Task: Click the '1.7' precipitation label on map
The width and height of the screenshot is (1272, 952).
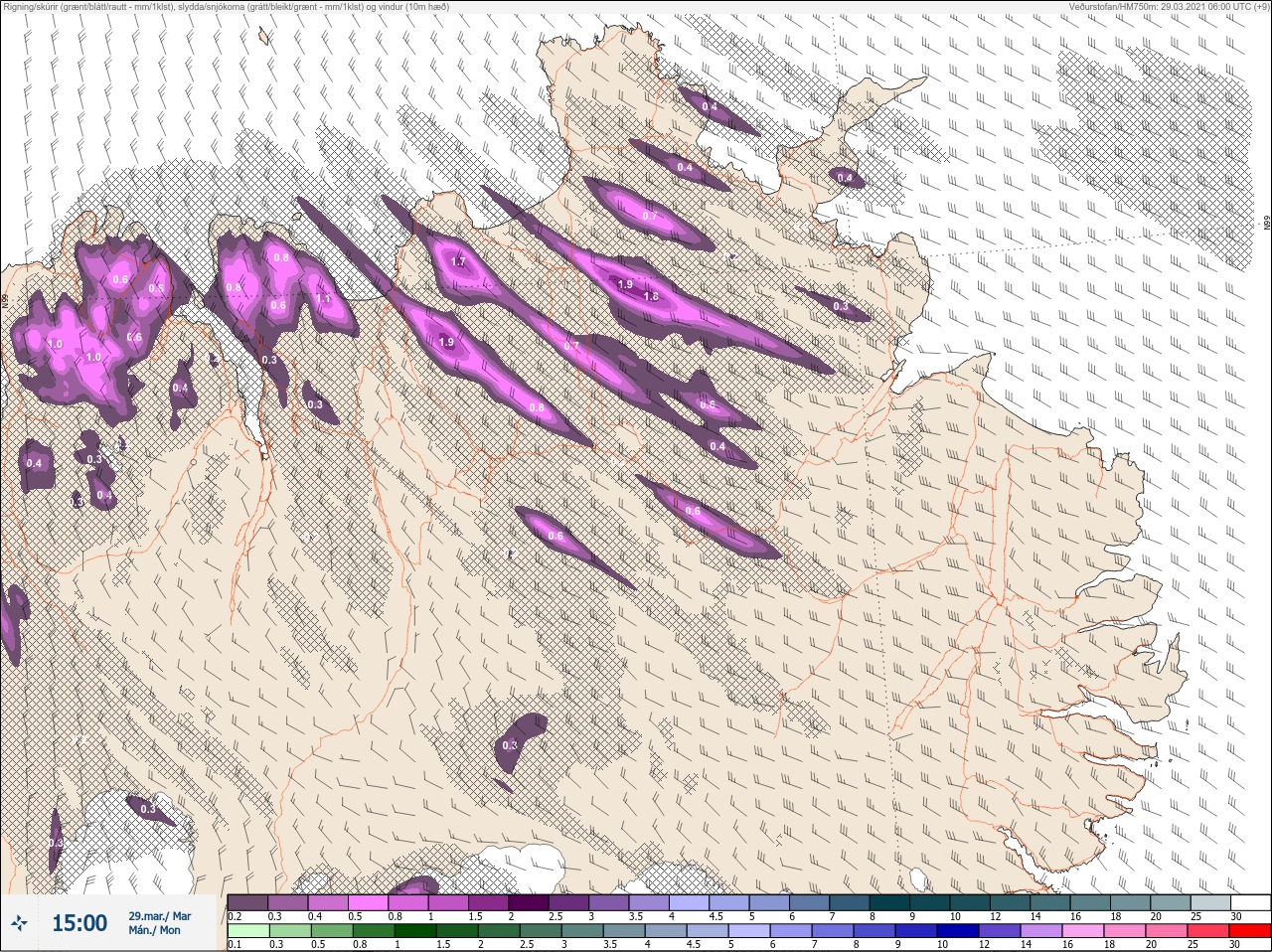Action: pos(458,262)
